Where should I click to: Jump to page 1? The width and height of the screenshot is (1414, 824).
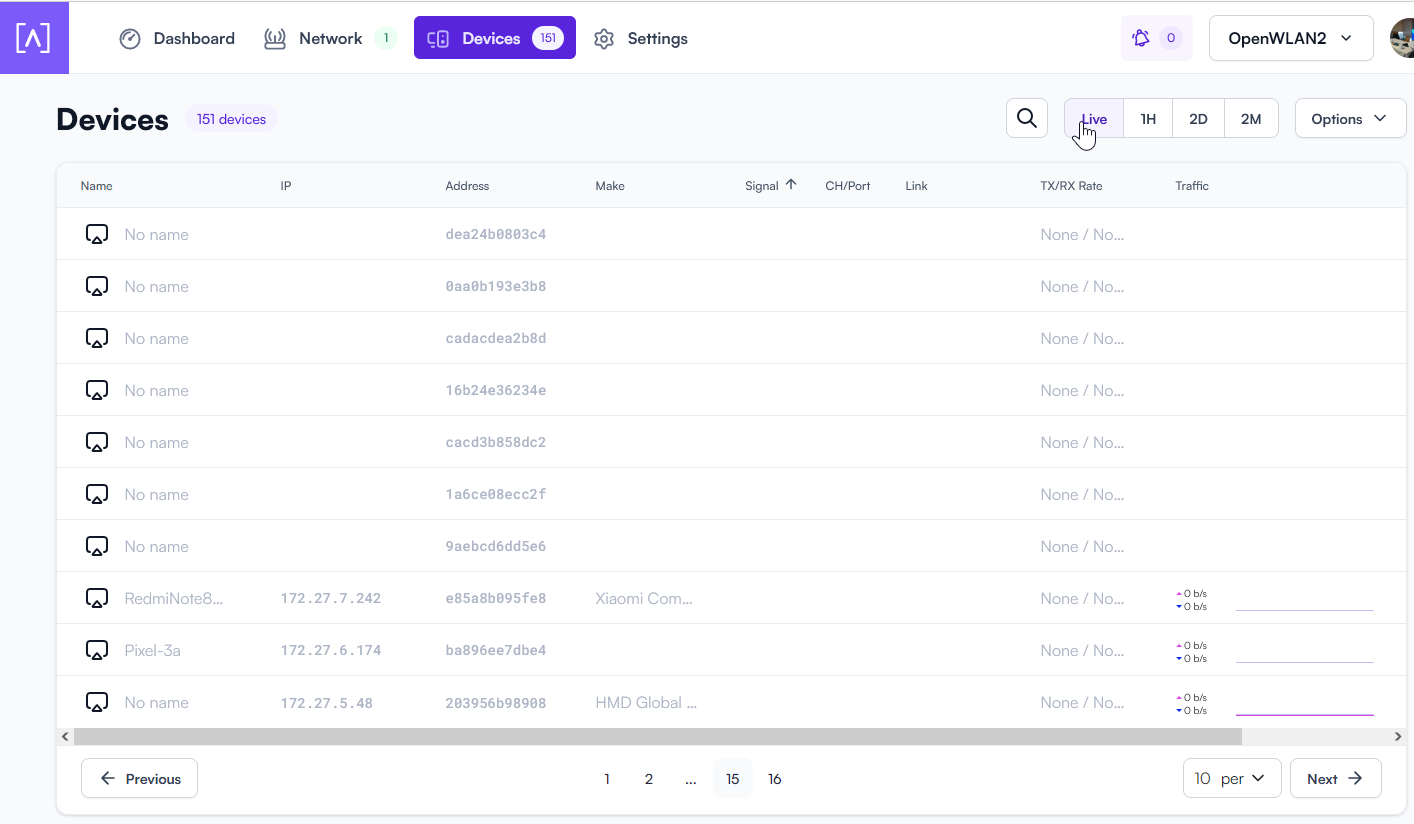pos(607,778)
